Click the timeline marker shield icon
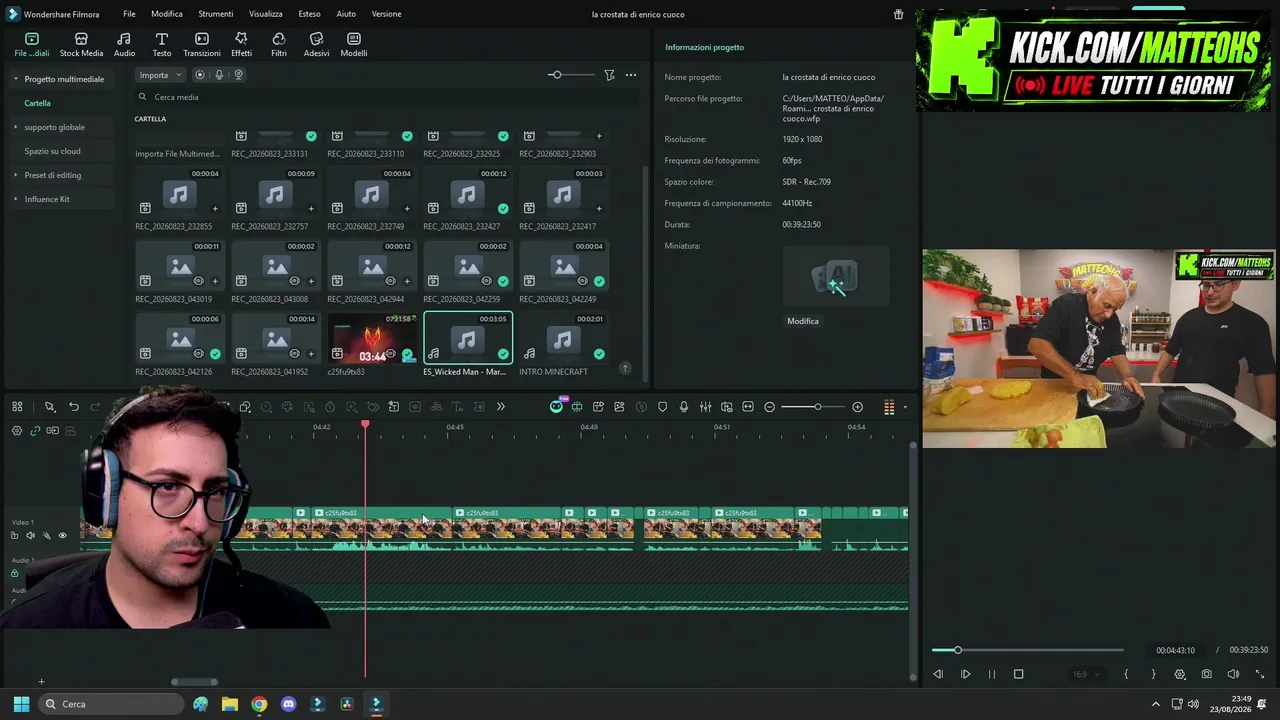 click(662, 407)
